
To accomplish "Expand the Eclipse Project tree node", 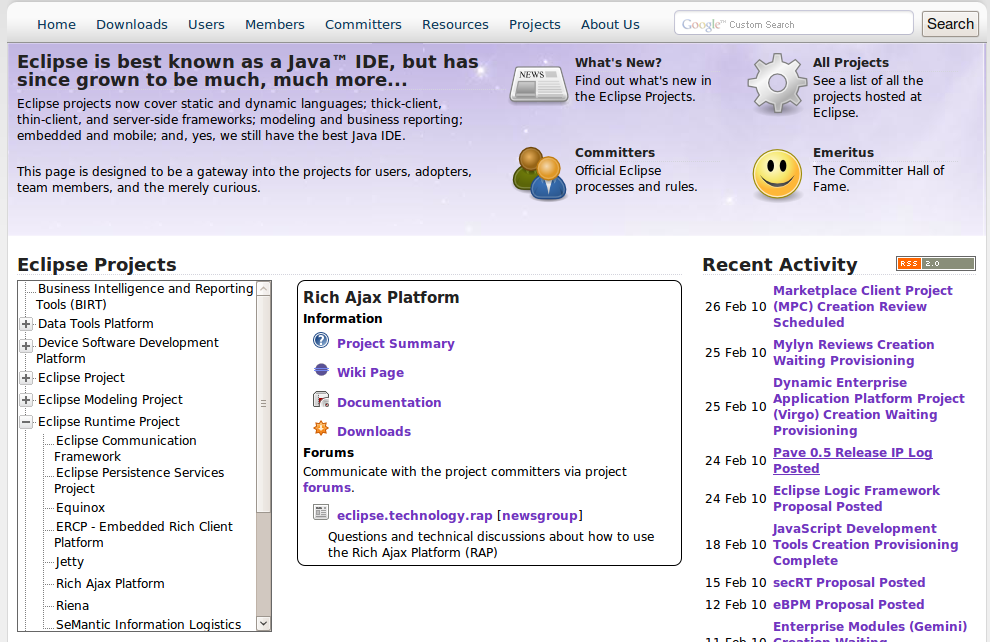I will (26, 378).
